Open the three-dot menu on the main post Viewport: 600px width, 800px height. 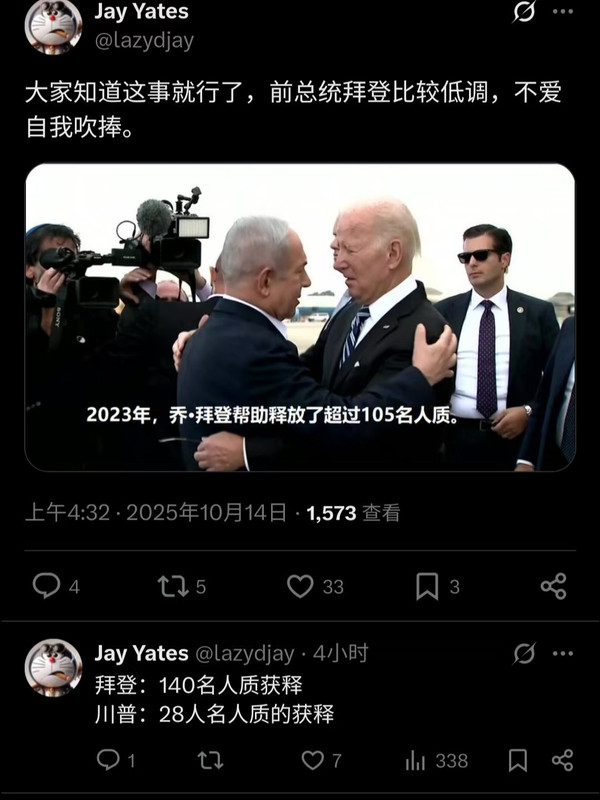tap(563, 11)
